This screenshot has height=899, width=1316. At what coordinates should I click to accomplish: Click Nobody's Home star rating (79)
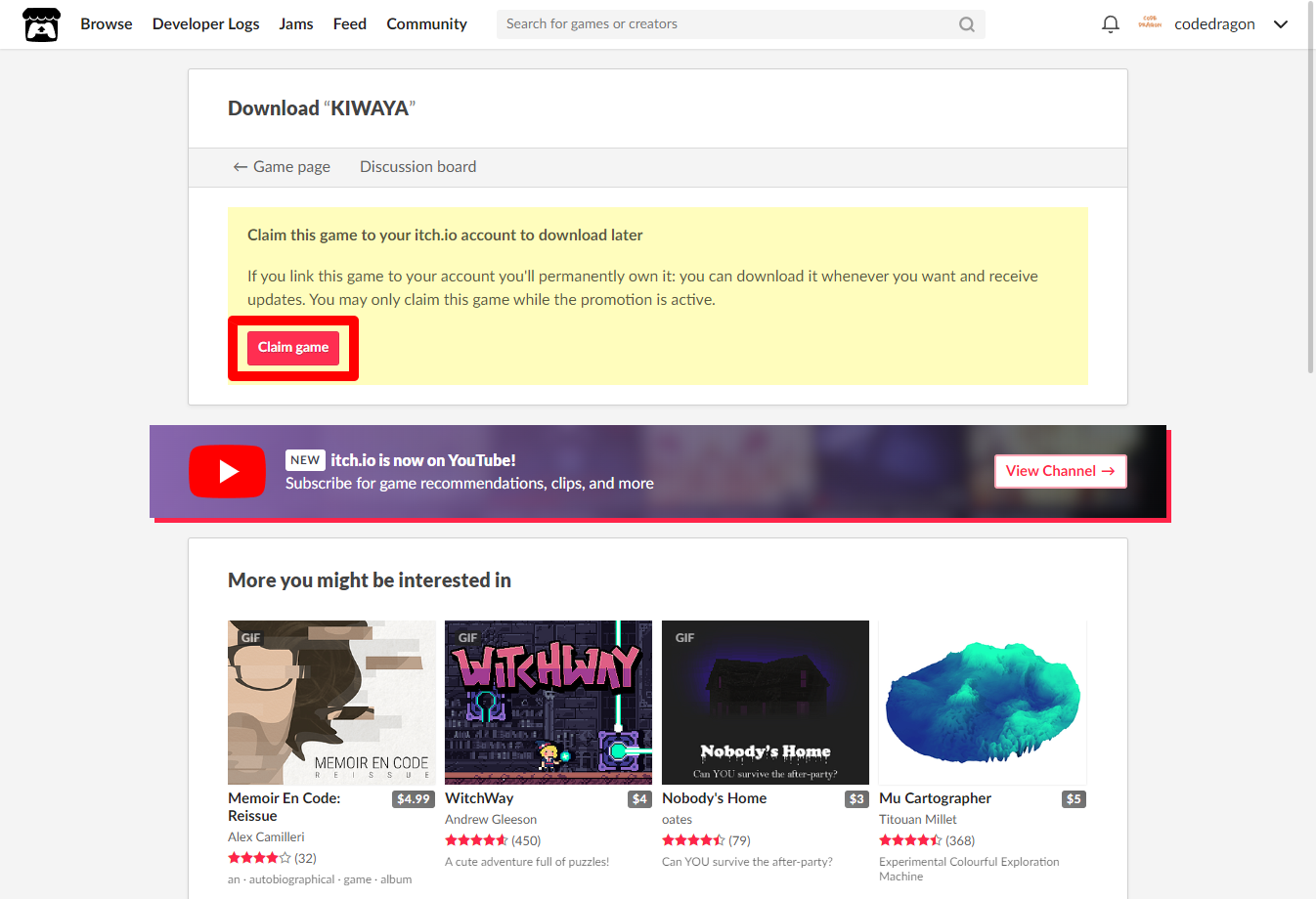pyautogui.click(x=706, y=840)
